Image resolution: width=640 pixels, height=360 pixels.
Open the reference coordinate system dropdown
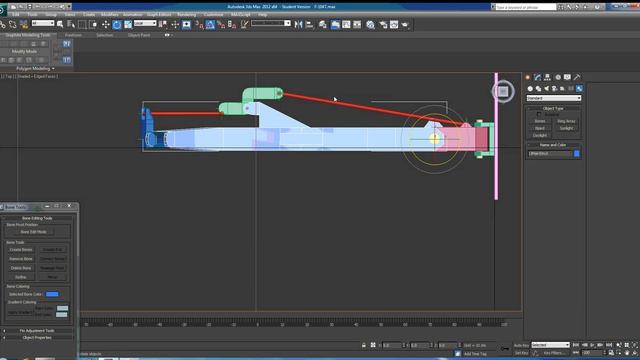[x=145, y=24]
